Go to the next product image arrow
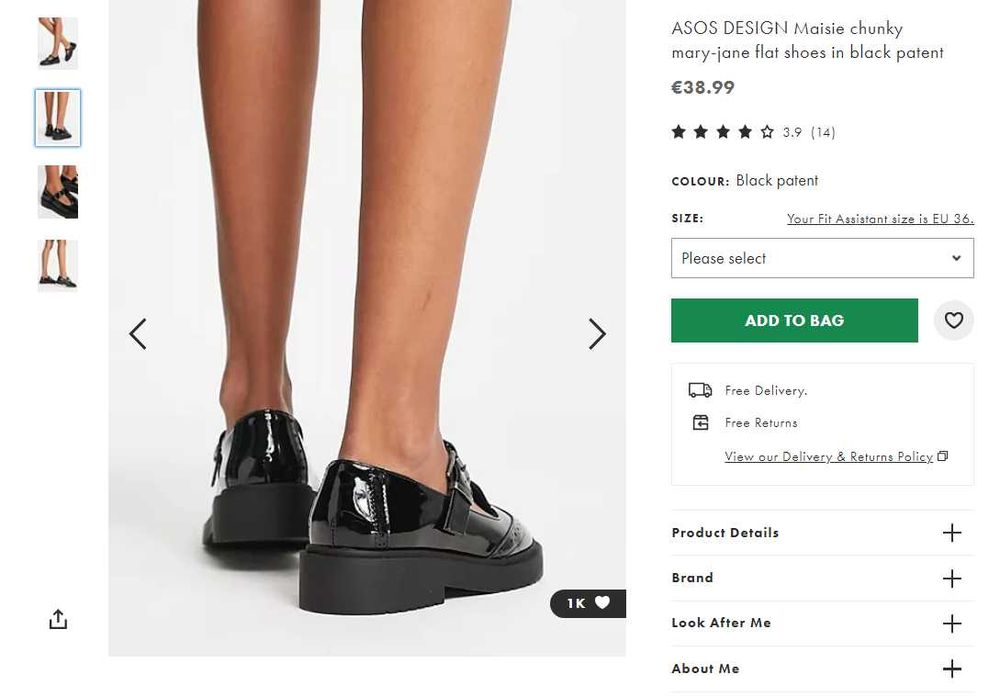1000x697 pixels. 597,334
